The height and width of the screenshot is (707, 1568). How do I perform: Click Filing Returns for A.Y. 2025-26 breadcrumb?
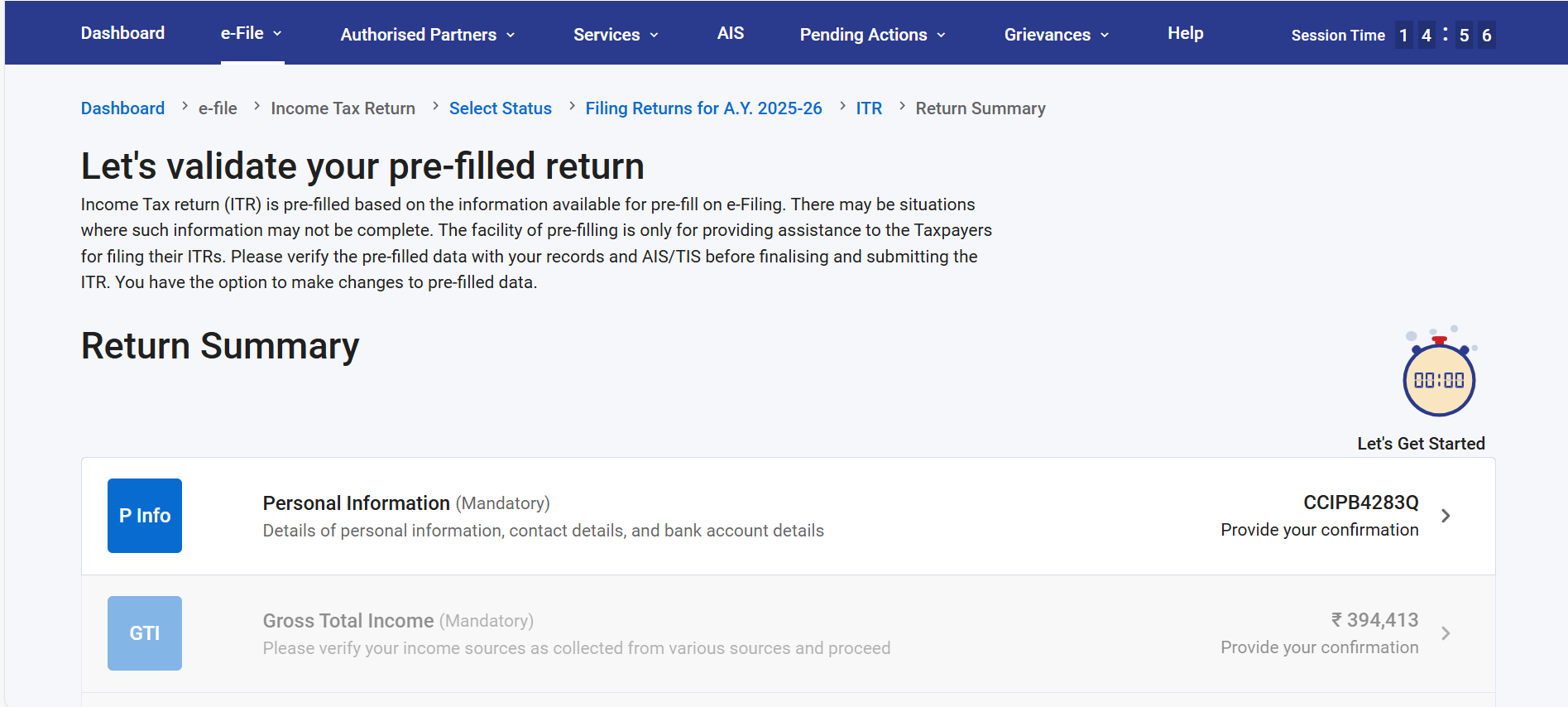coord(703,108)
